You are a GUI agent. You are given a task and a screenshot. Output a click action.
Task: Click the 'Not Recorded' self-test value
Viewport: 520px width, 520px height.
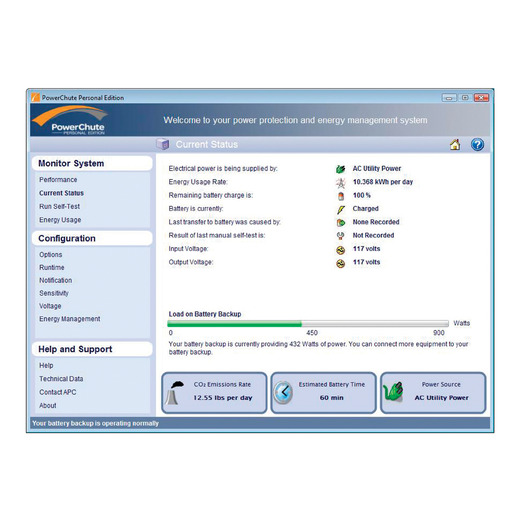373,235
